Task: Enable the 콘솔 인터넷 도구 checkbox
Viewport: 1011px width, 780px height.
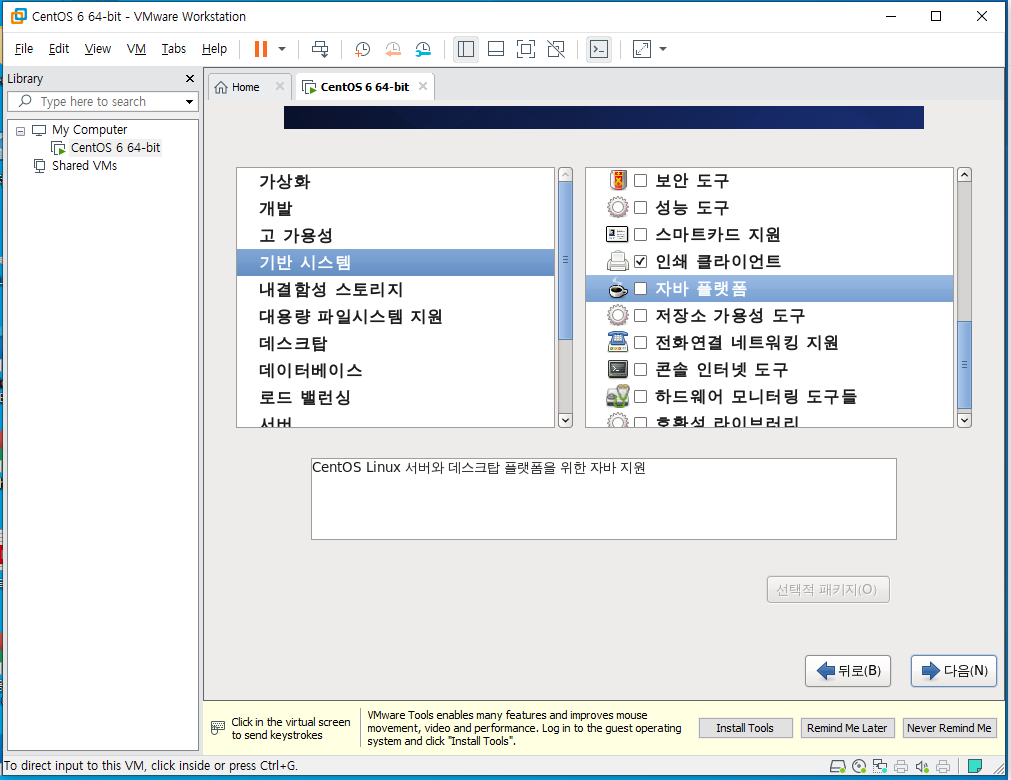Action: tap(640, 370)
